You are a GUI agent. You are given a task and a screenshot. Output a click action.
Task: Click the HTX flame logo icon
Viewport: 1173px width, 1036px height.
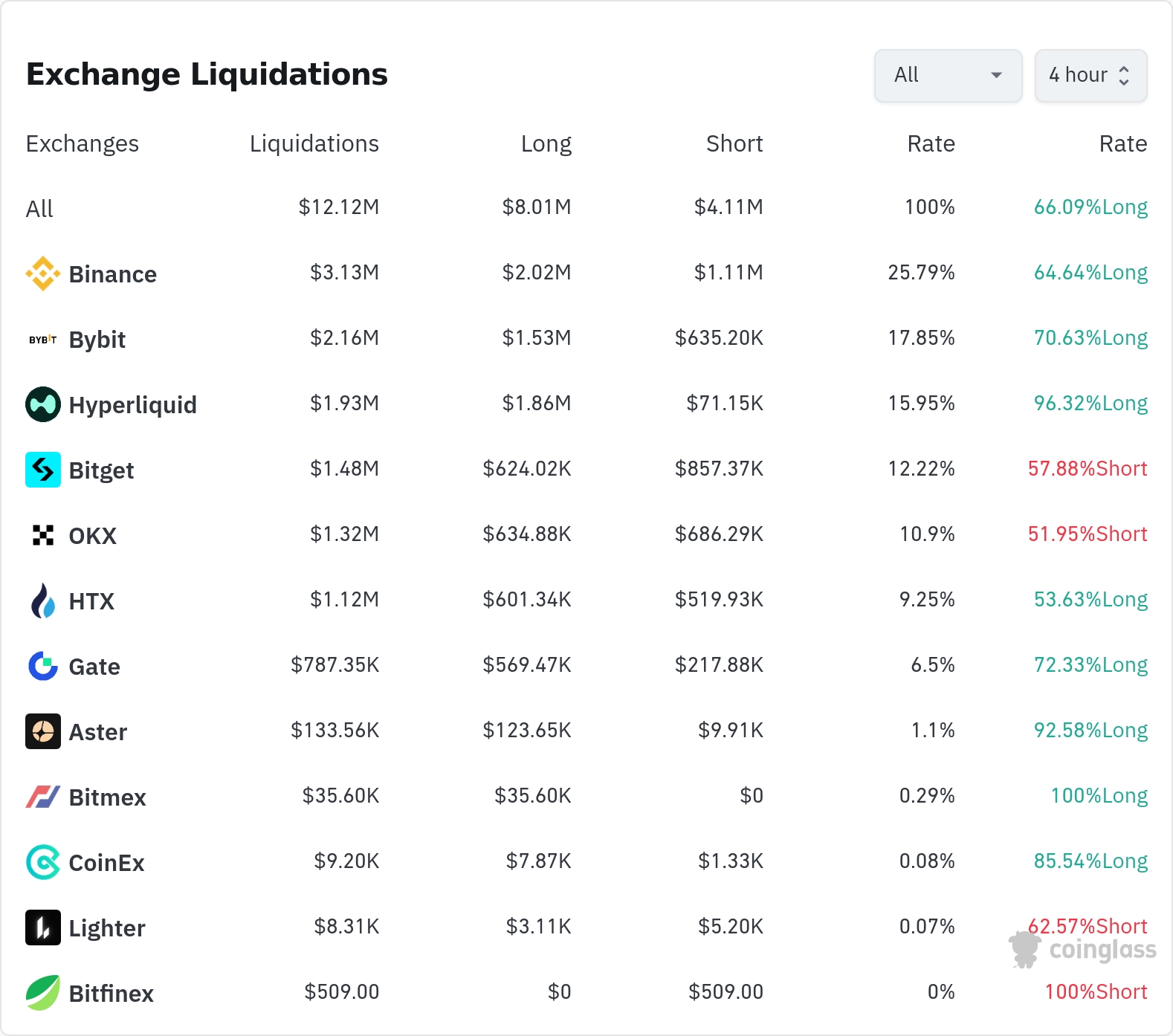click(x=43, y=600)
